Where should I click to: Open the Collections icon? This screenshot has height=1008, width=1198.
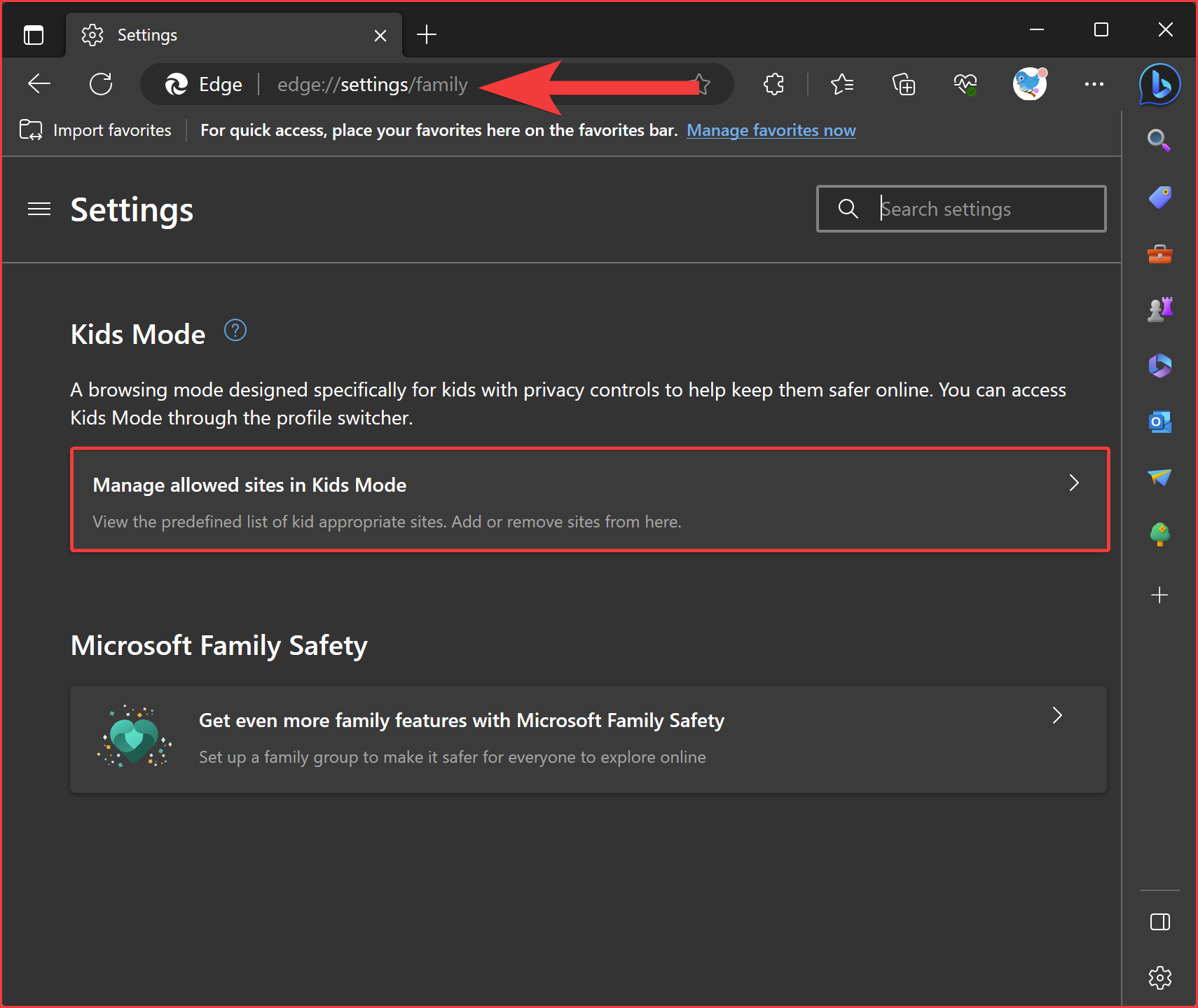coord(904,85)
